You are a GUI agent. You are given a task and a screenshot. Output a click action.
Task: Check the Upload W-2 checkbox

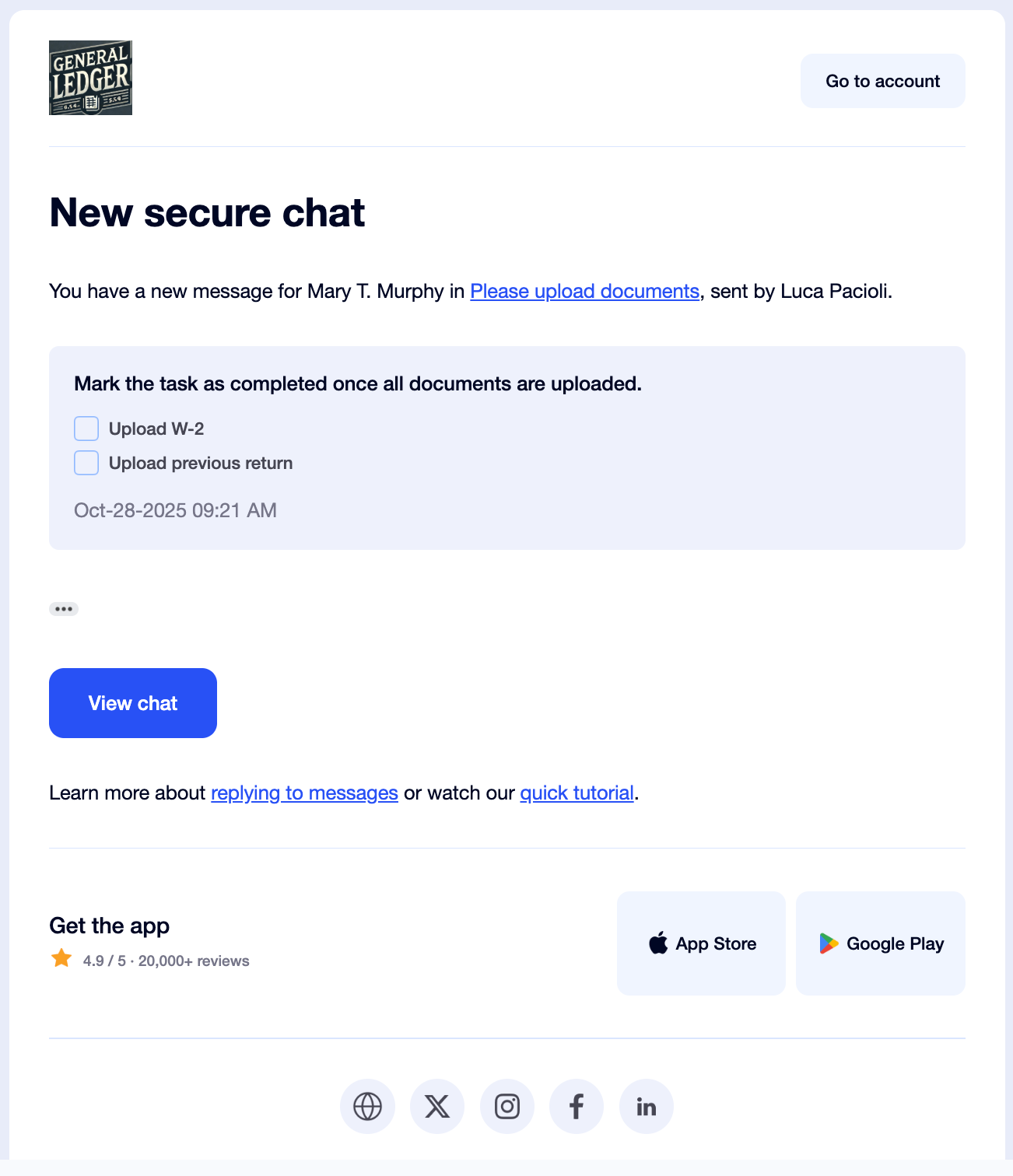pyautogui.click(x=86, y=429)
